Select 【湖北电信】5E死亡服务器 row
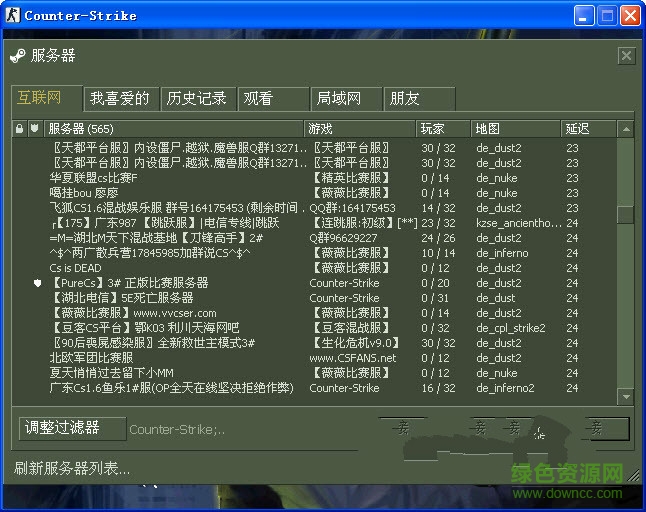 [x=315, y=298]
